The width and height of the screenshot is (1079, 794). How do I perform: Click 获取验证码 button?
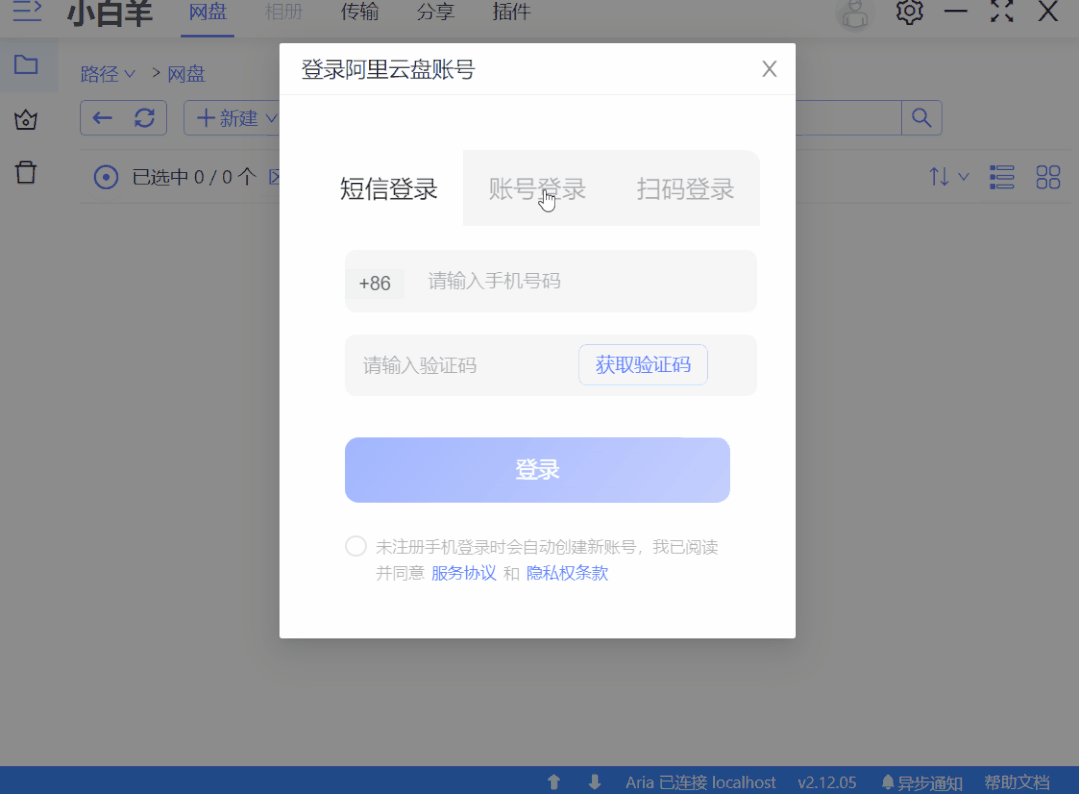click(643, 365)
